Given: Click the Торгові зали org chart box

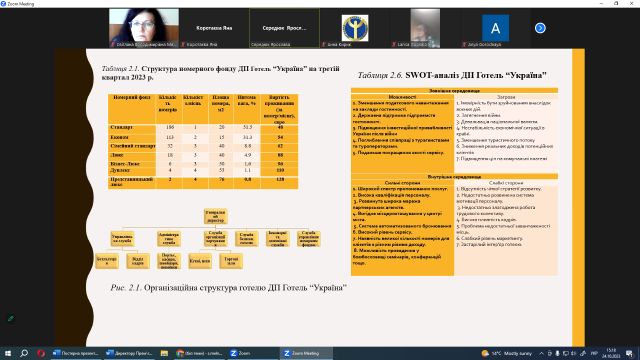Looking at the screenshot, I should (x=231, y=261).
